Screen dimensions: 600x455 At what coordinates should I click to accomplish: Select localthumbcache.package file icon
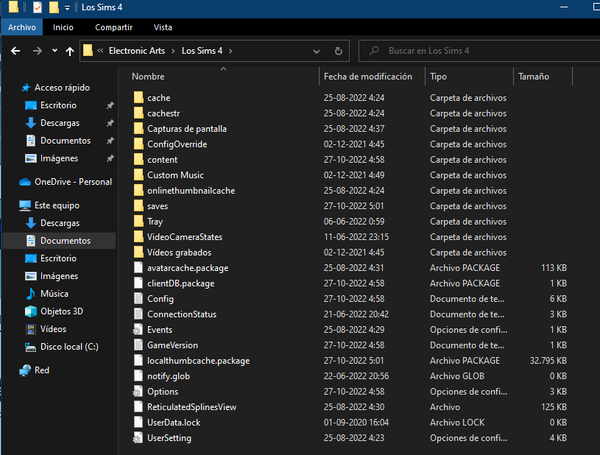(139, 361)
